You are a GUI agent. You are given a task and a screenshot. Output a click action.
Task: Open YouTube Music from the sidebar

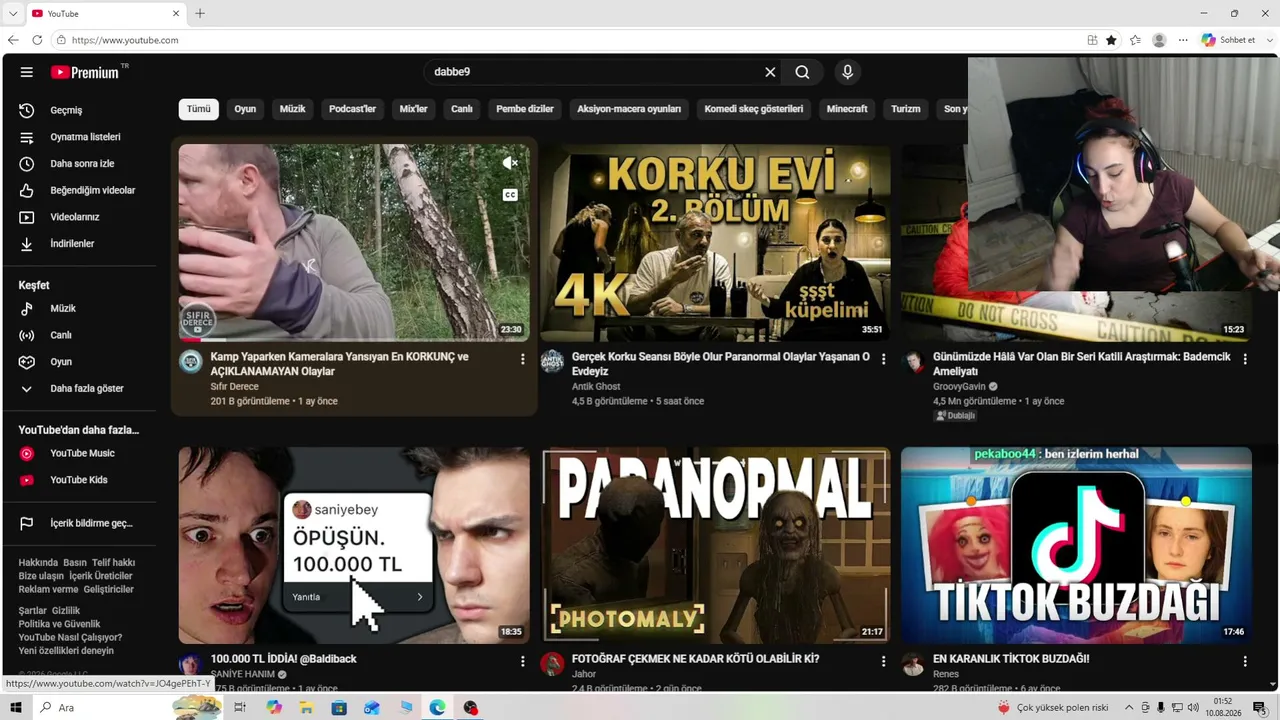click(x=80, y=453)
